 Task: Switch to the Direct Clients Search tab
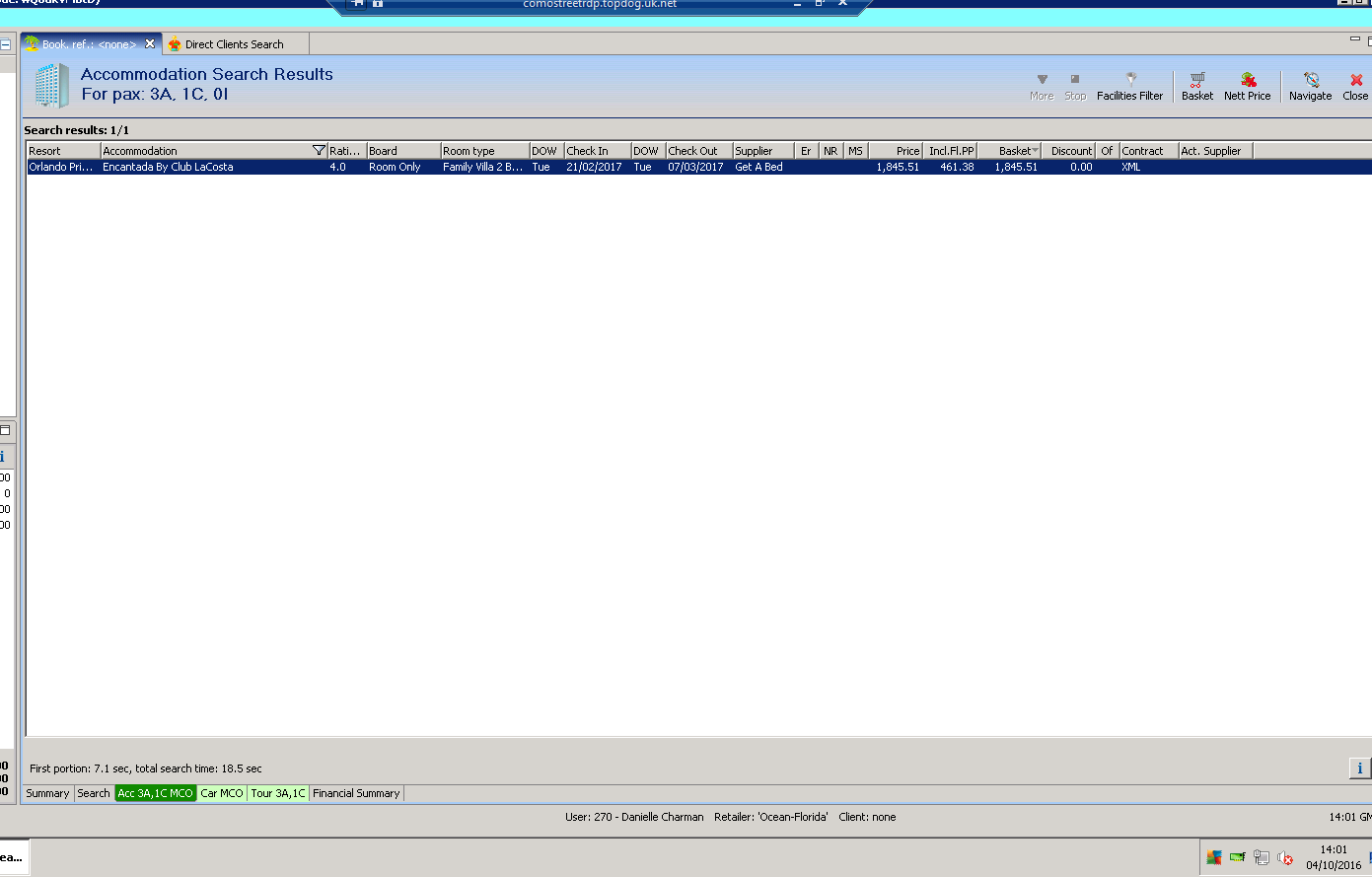[235, 44]
